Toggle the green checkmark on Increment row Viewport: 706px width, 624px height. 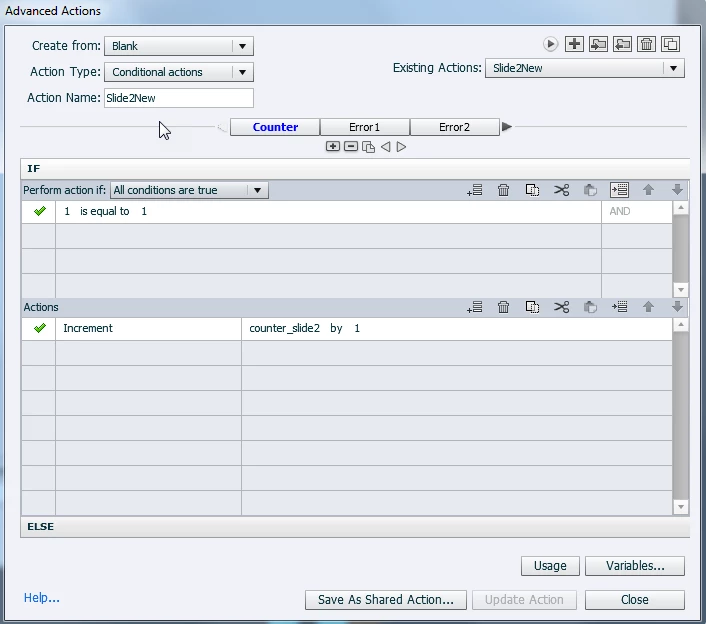point(40,328)
